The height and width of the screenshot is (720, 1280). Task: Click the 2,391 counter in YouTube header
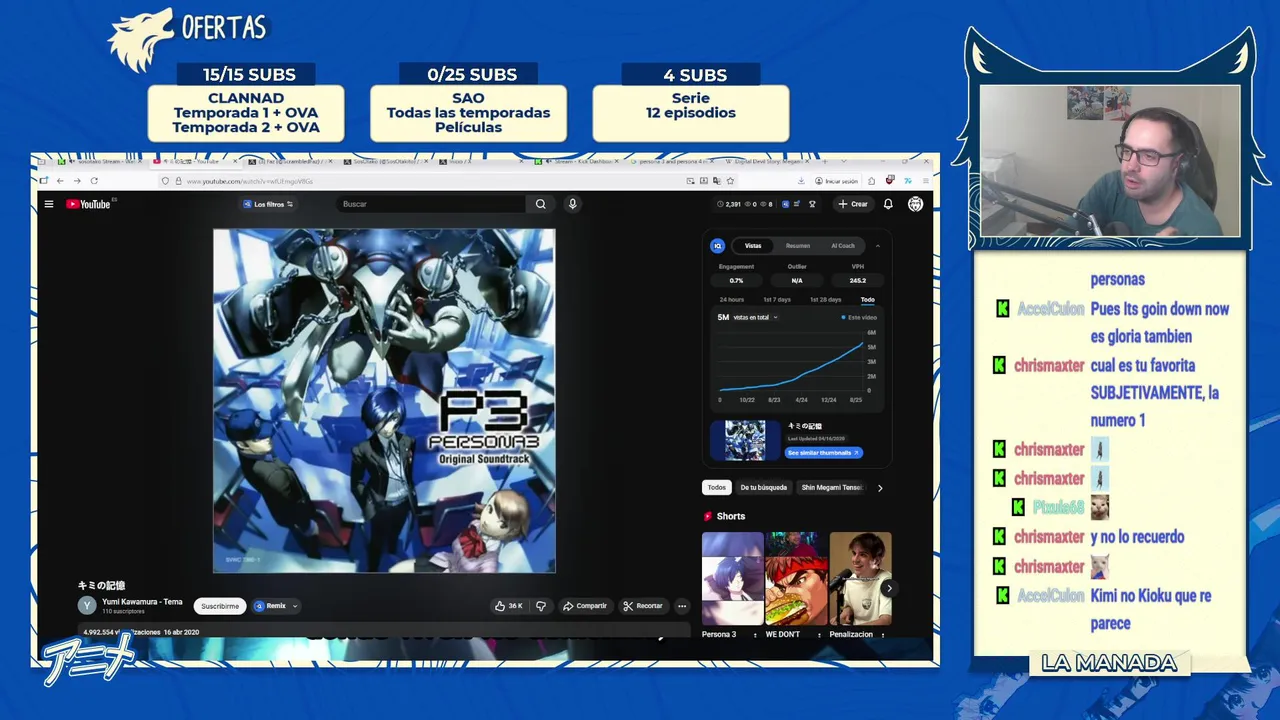coord(729,204)
